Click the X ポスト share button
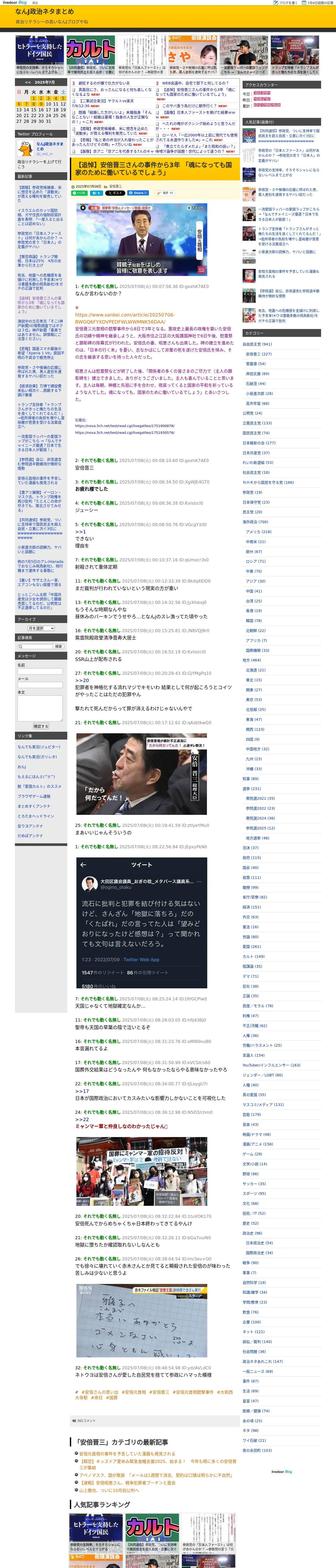Image resolution: width=336 pixels, height=1568 pixels. point(115,193)
